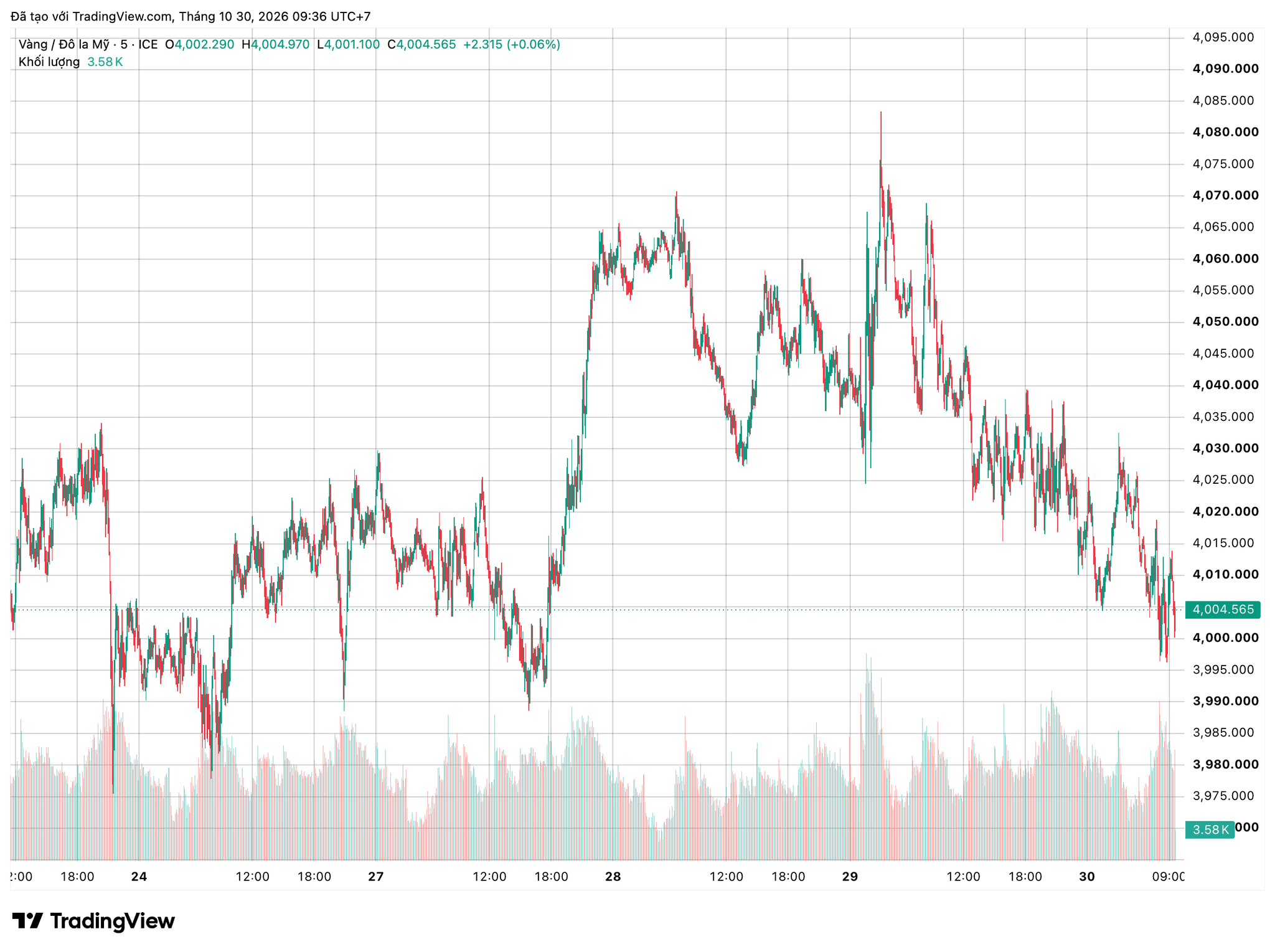
Task: Click the 4,065.000 price axis label
Action: click(x=1223, y=227)
